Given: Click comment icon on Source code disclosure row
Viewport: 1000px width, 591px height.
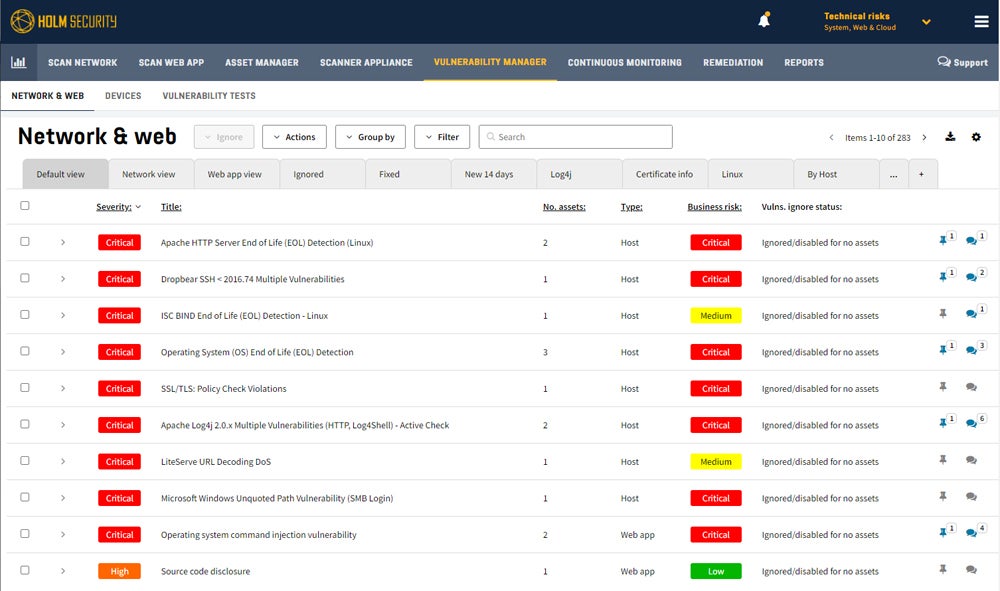Looking at the screenshot, I should 971,570.
